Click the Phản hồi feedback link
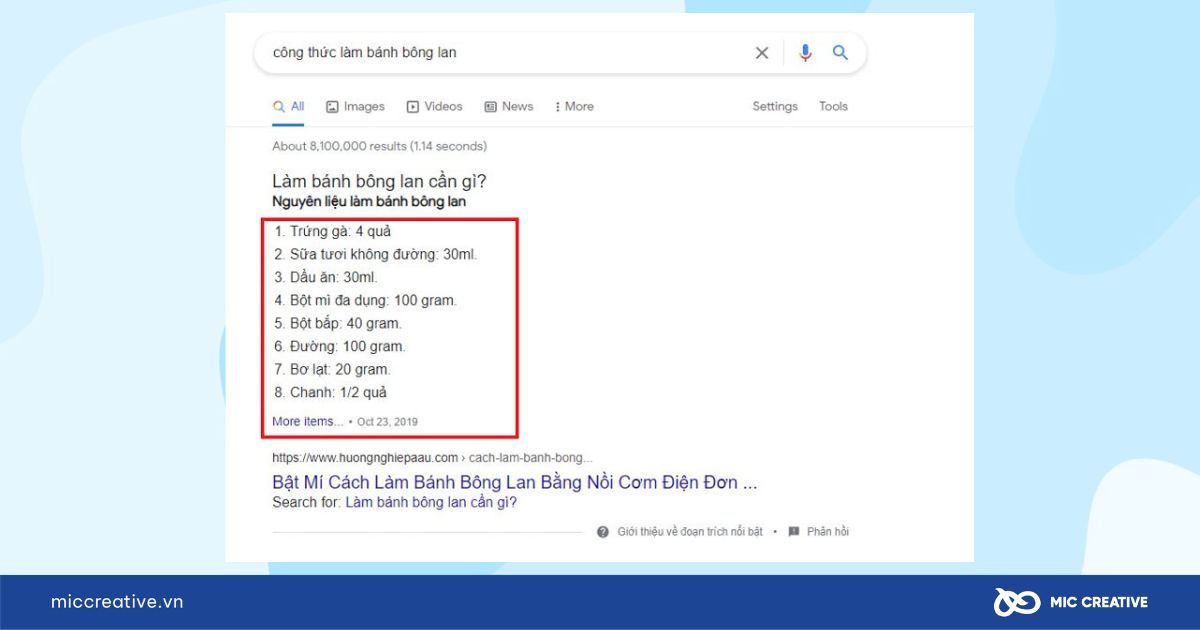 (x=828, y=532)
